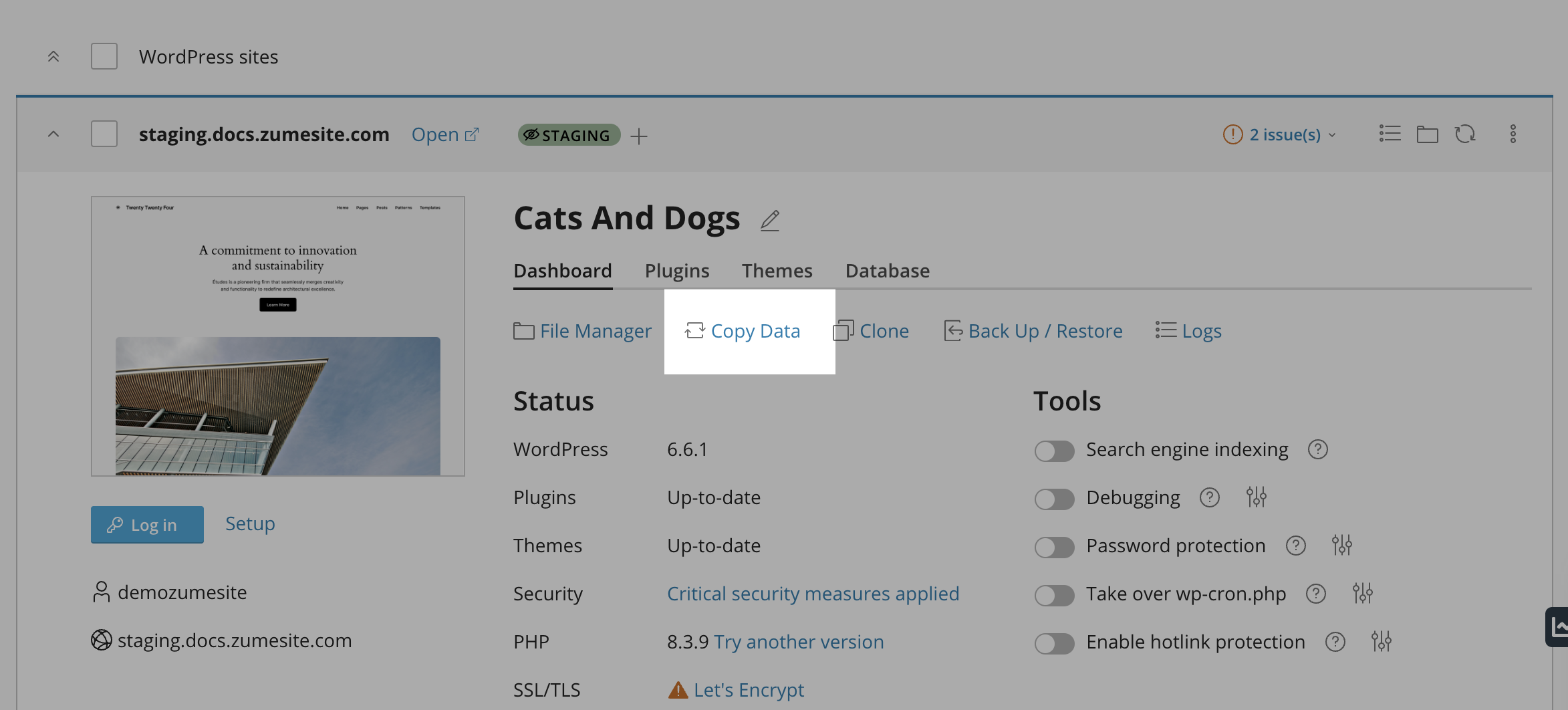
Task: Open logs via header list icon
Action: click(1390, 134)
